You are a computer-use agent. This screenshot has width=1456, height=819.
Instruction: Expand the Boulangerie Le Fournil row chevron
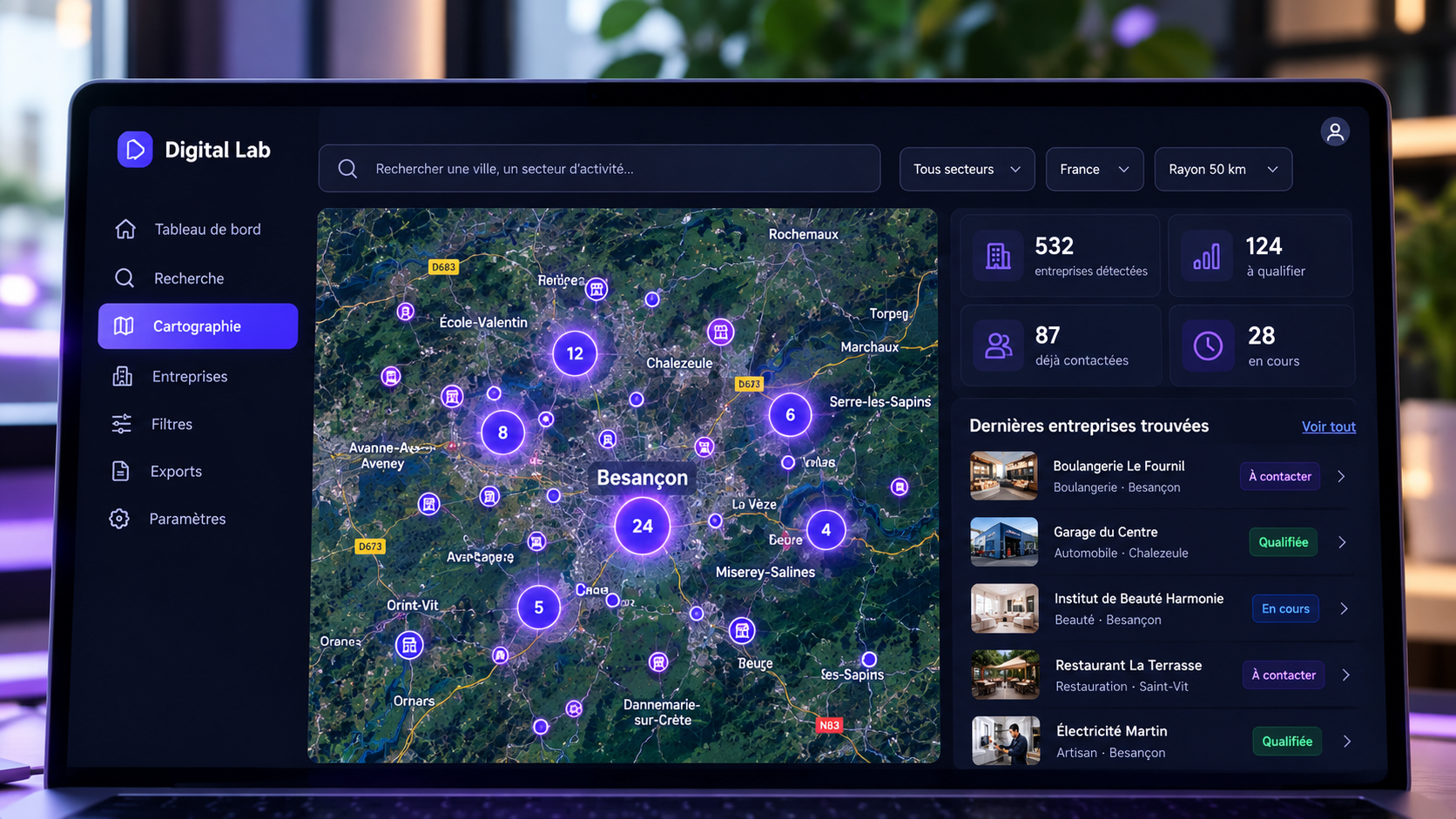pos(1341,476)
